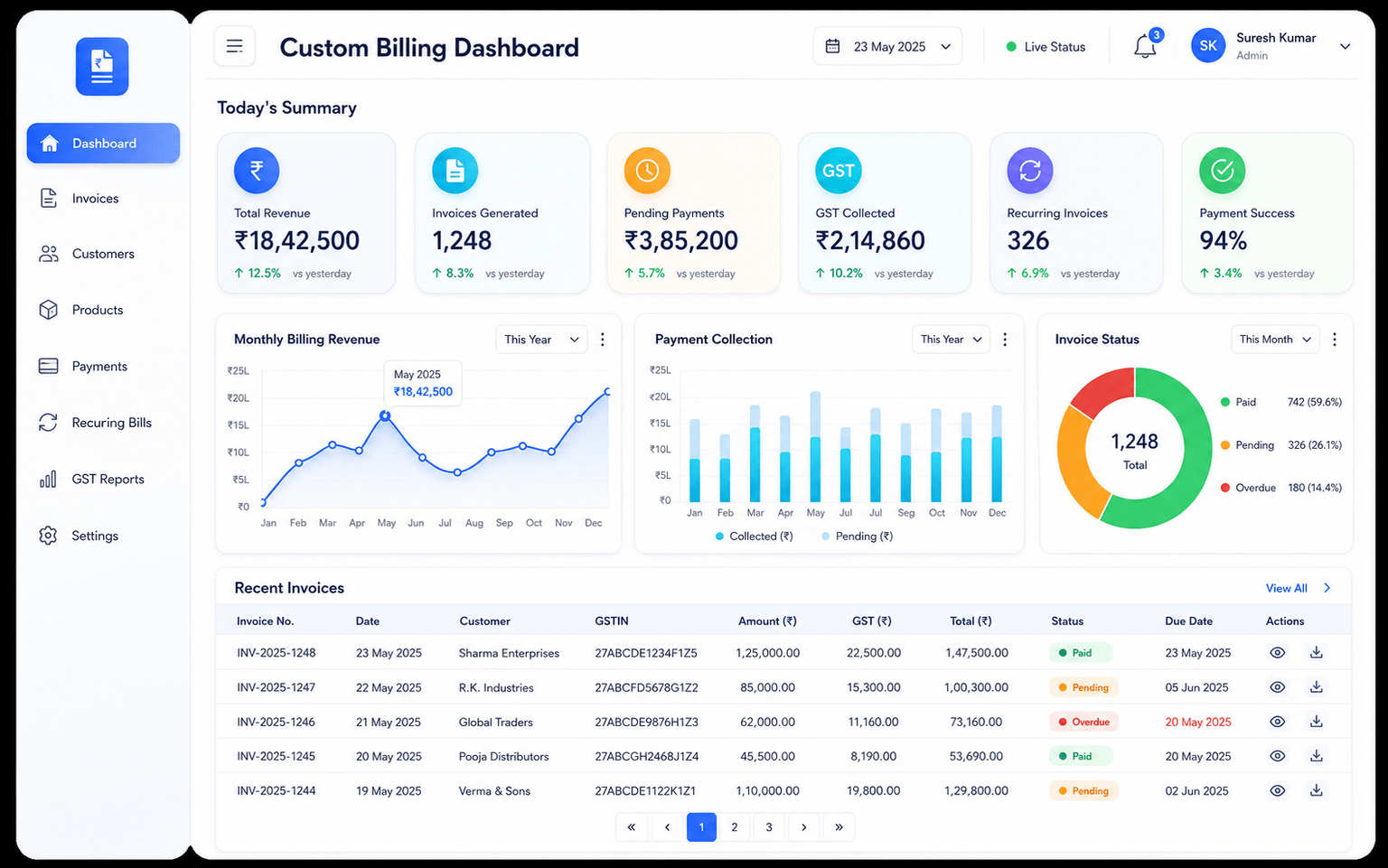View invoice INV-2025-1247 with eye icon

1277,687
